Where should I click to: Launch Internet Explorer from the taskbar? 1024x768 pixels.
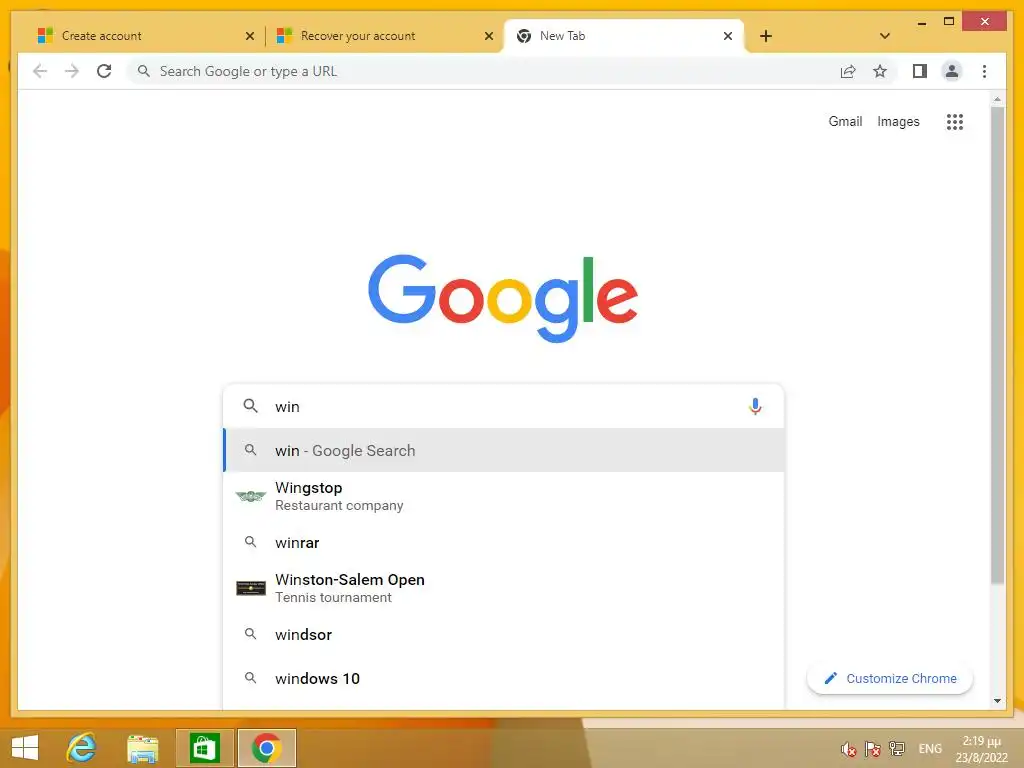pyautogui.click(x=82, y=748)
